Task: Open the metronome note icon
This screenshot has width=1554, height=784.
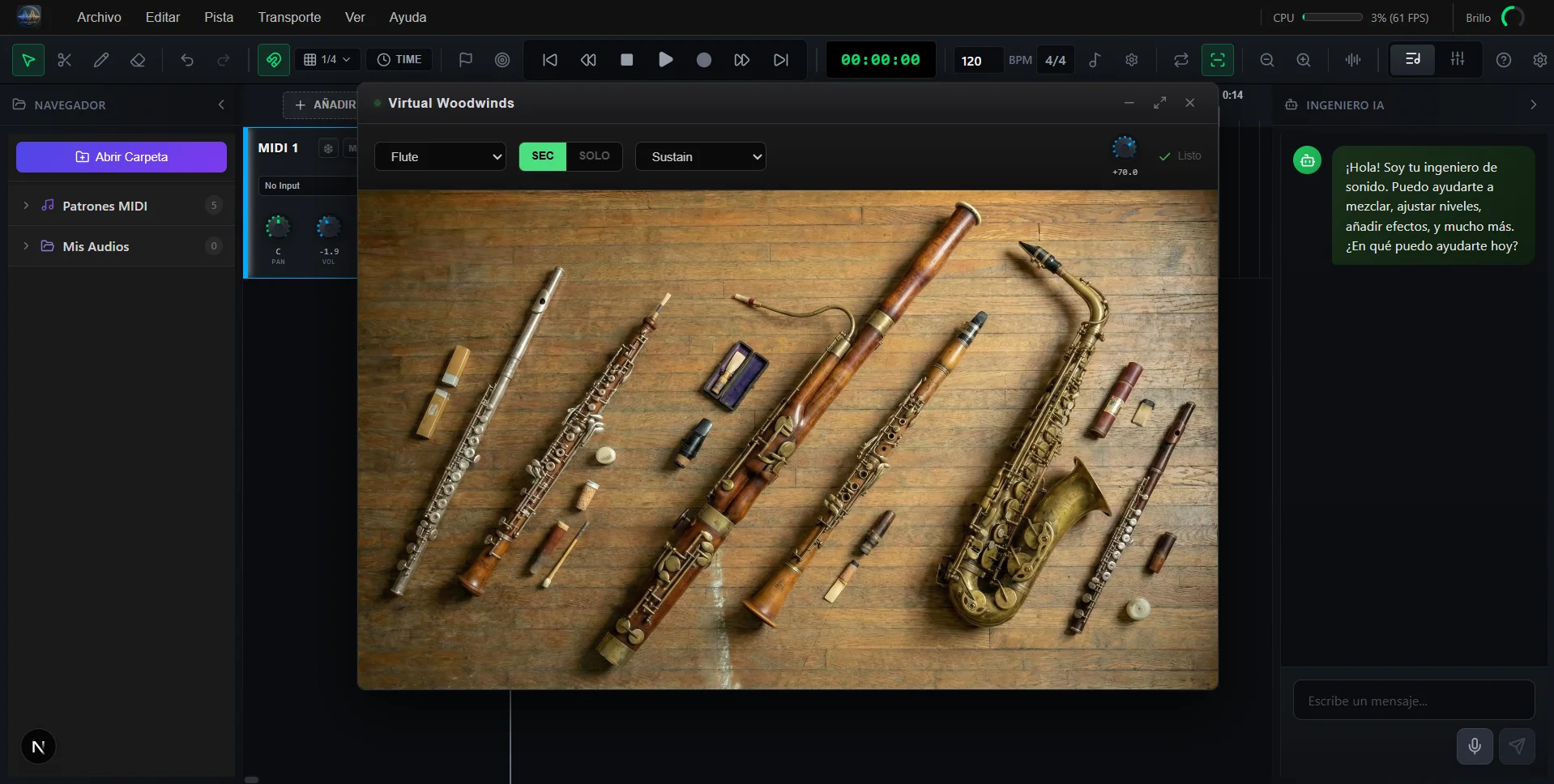Action: (x=1095, y=60)
